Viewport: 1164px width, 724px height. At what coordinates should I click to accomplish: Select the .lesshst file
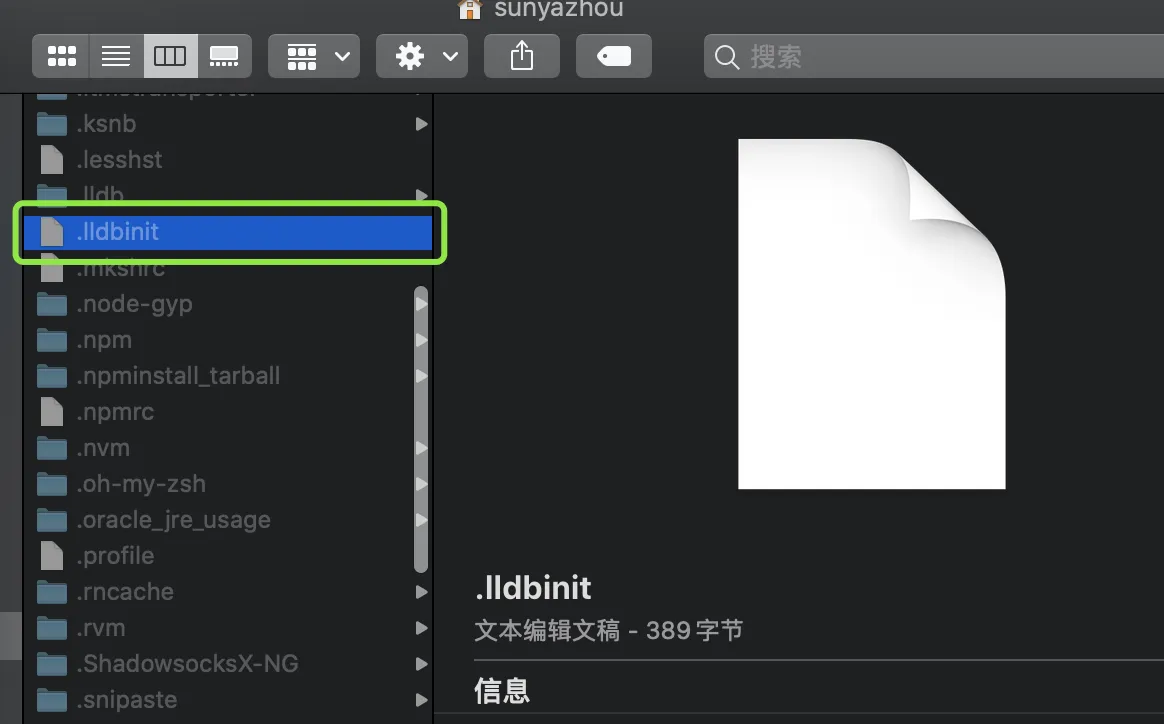(119, 160)
